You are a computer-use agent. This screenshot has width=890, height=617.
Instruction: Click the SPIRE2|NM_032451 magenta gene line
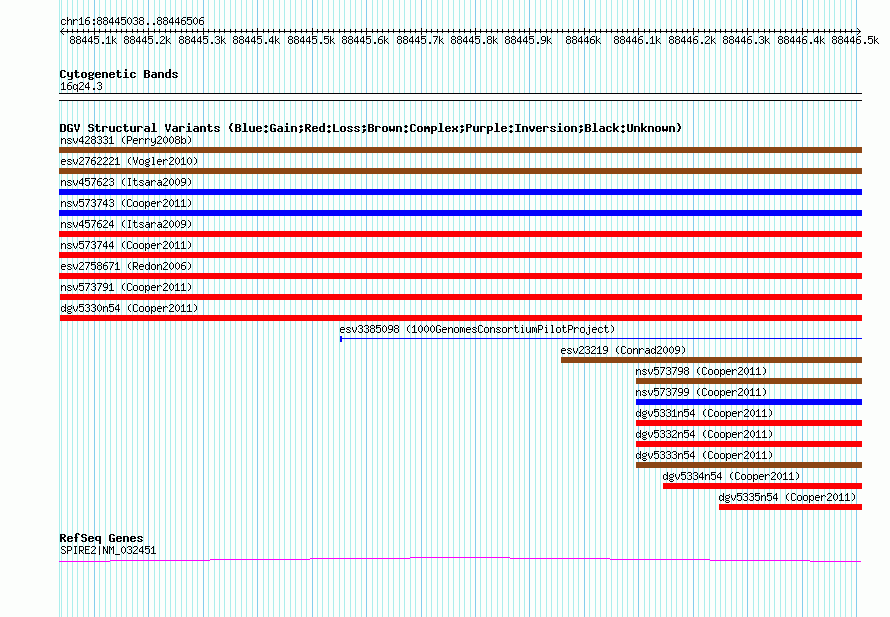tap(460, 560)
